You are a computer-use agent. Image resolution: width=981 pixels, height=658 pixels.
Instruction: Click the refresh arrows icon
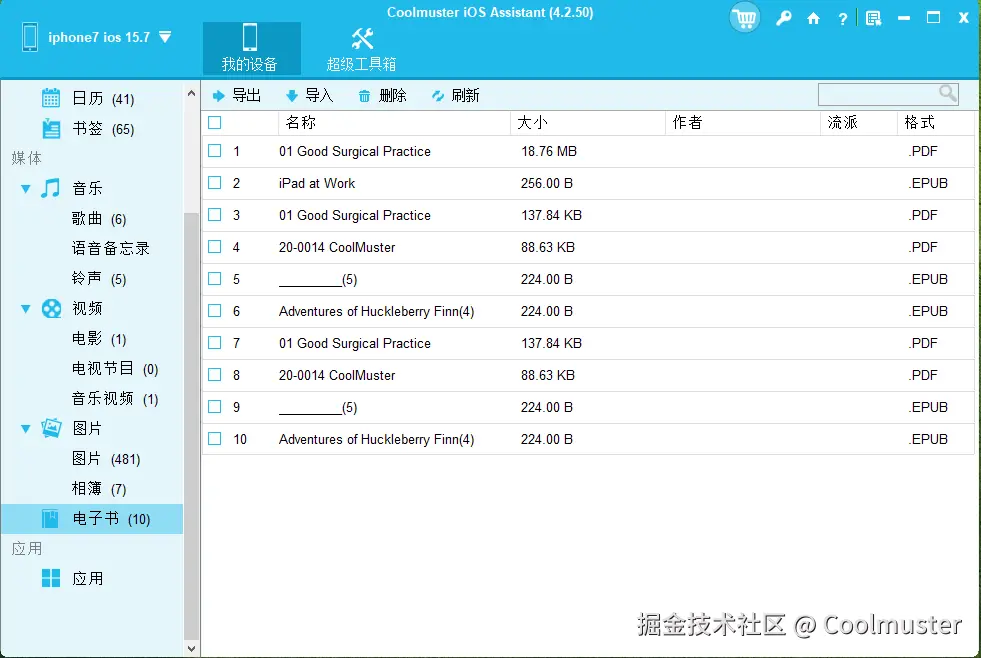tap(438, 96)
